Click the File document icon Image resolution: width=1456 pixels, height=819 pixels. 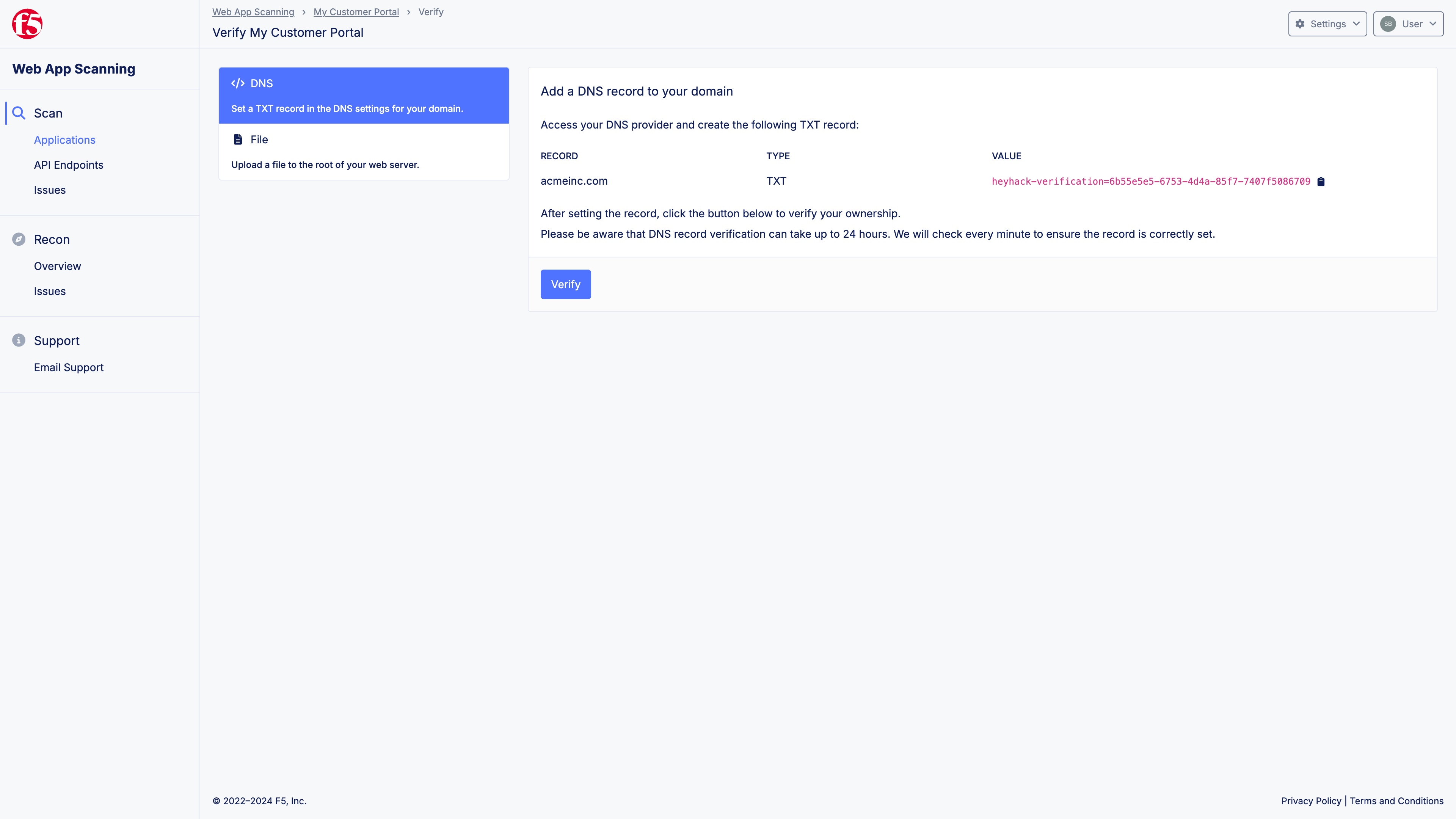(238, 140)
